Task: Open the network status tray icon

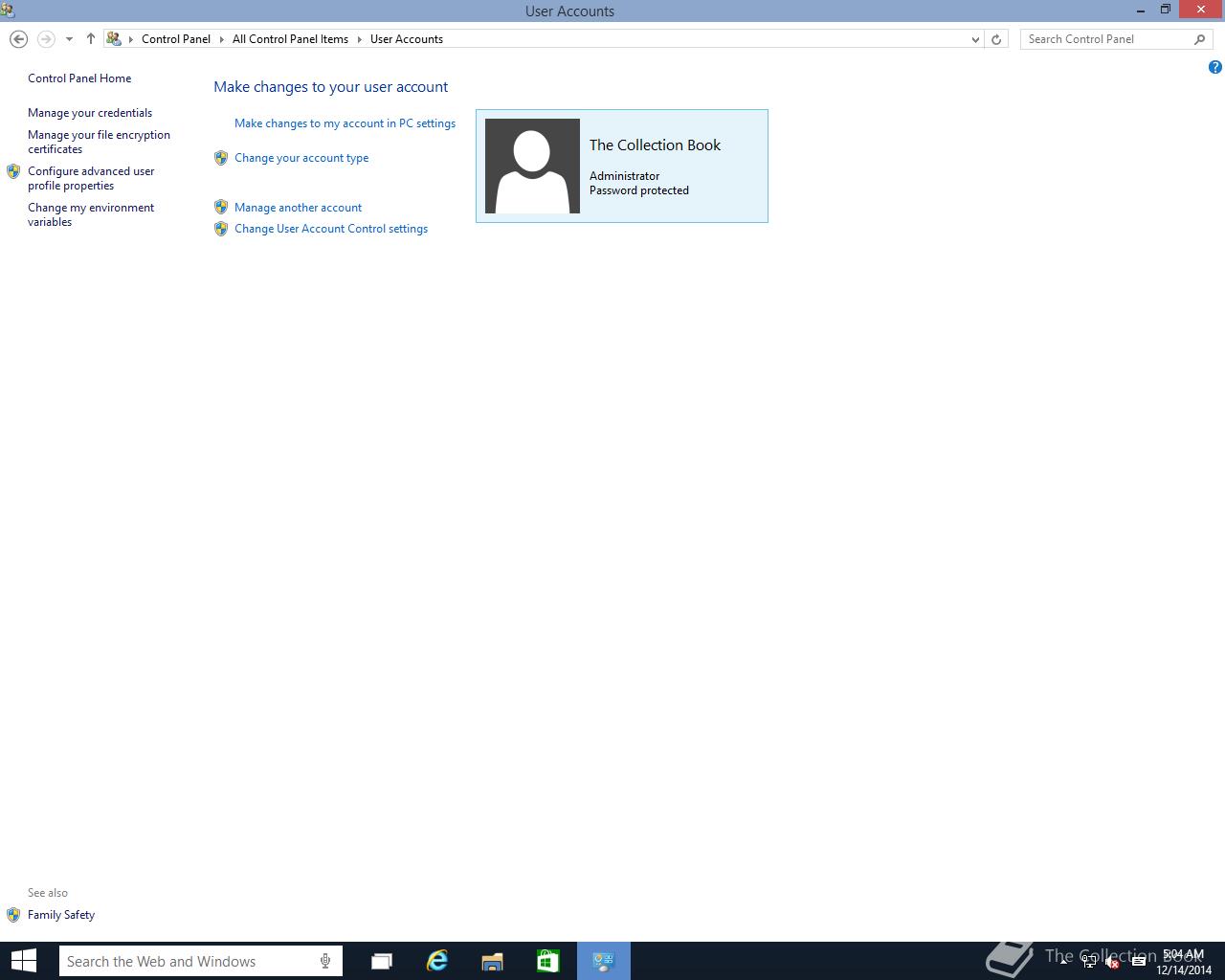Action: (1089, 962)
